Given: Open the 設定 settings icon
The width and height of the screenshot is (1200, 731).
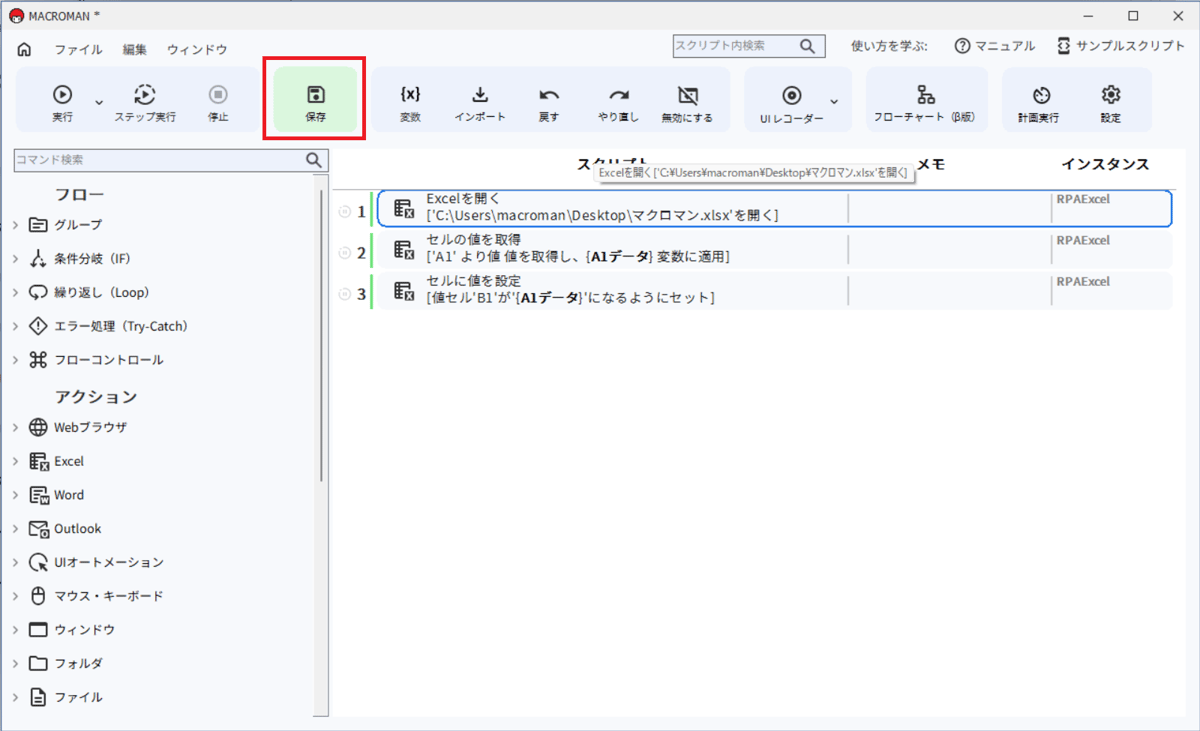Looking at the screenshot, I should [x=1109, y=100].
